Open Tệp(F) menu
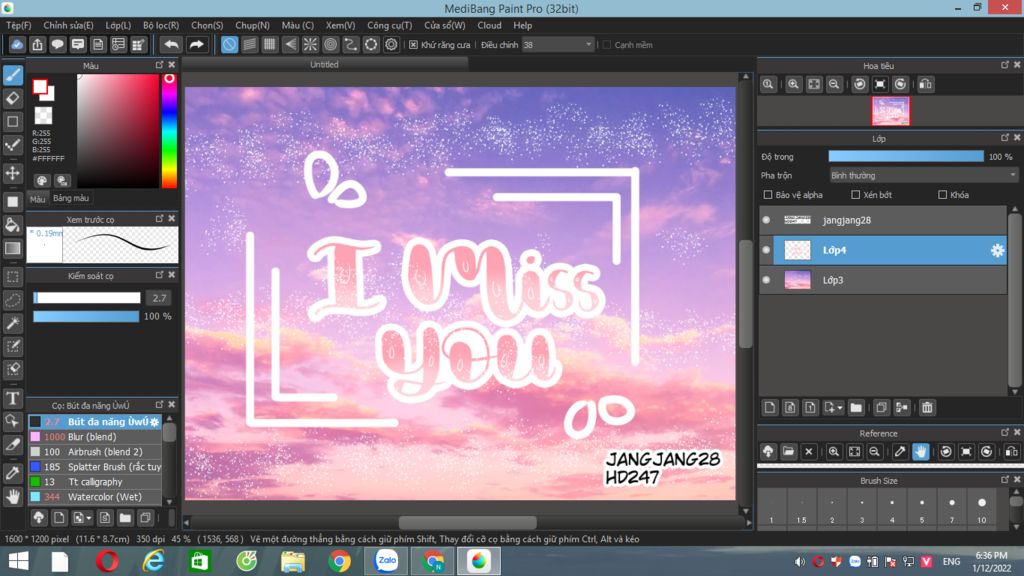This screenshot has height=576, width=1024. [x=18, y=25]
